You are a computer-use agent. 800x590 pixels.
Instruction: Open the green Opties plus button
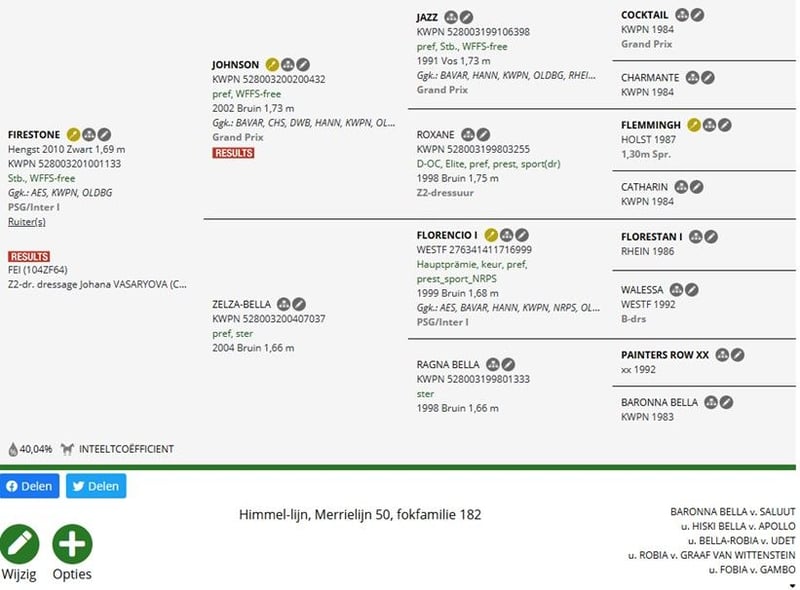[x=72, y=544]
